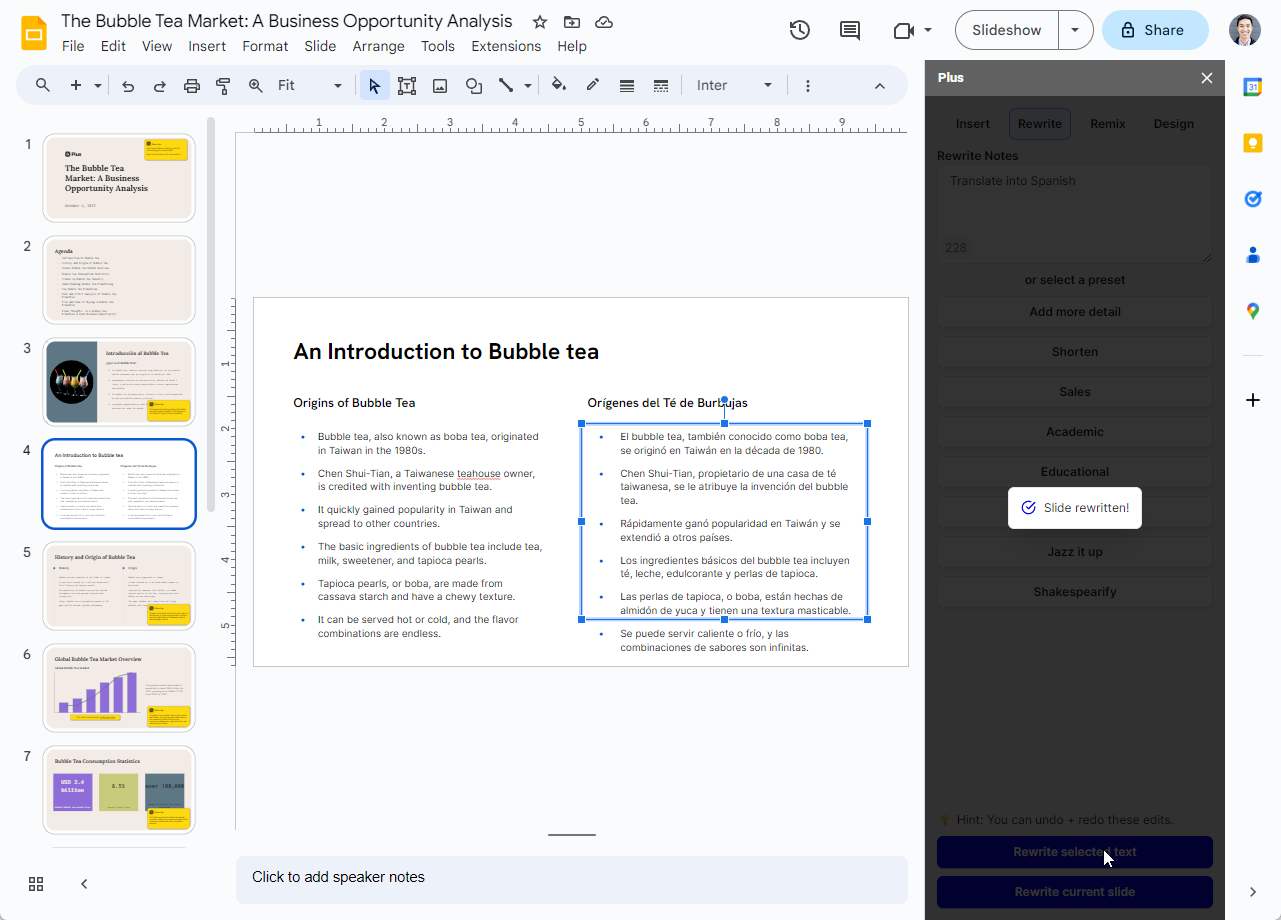Open Google Keep from the side panel
Image resolution: width=1281 pixels, height=920 pixels.
point(1252,143)
